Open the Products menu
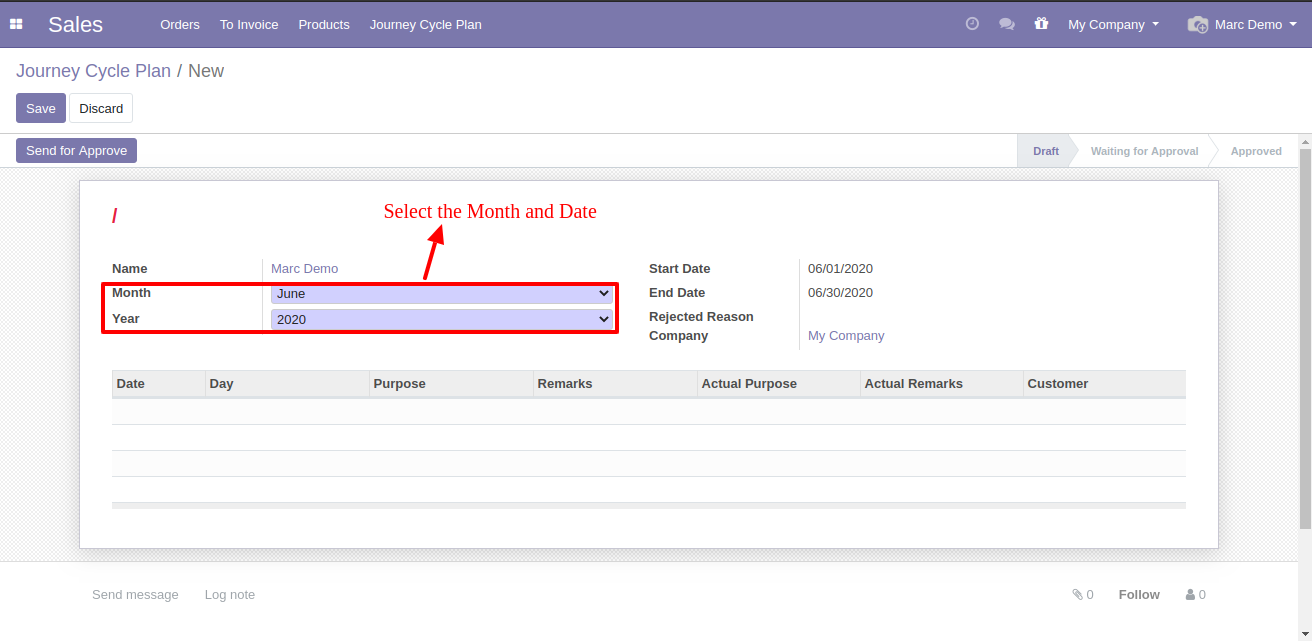Screen dimensions: 1312x641 [324, 24]
